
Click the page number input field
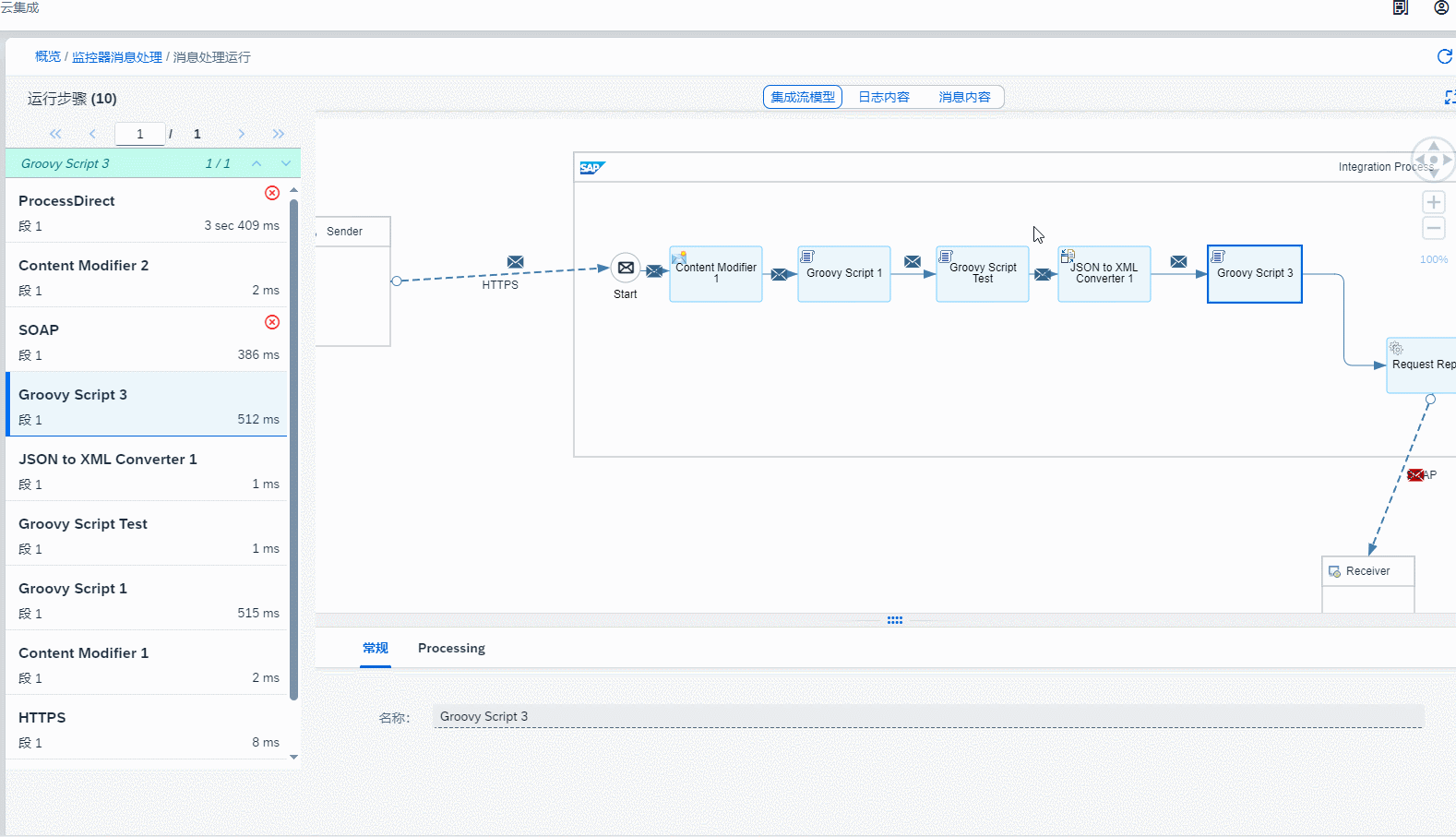(x=139, y=134)
